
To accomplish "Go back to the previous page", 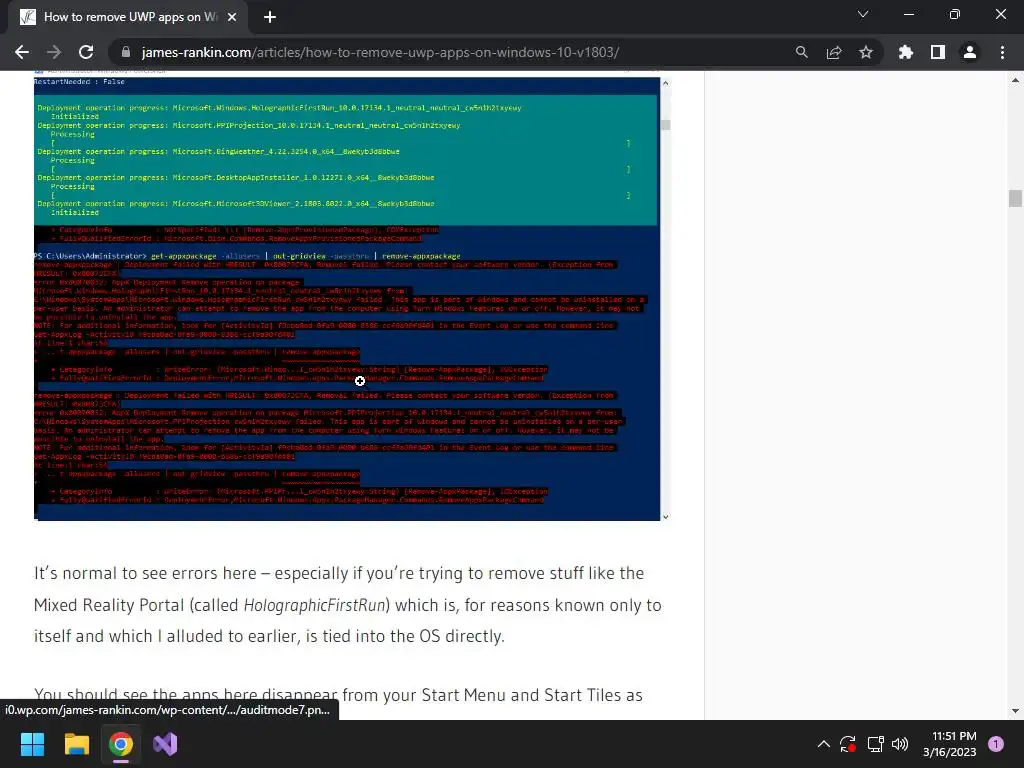I will [x=22, y=52].
